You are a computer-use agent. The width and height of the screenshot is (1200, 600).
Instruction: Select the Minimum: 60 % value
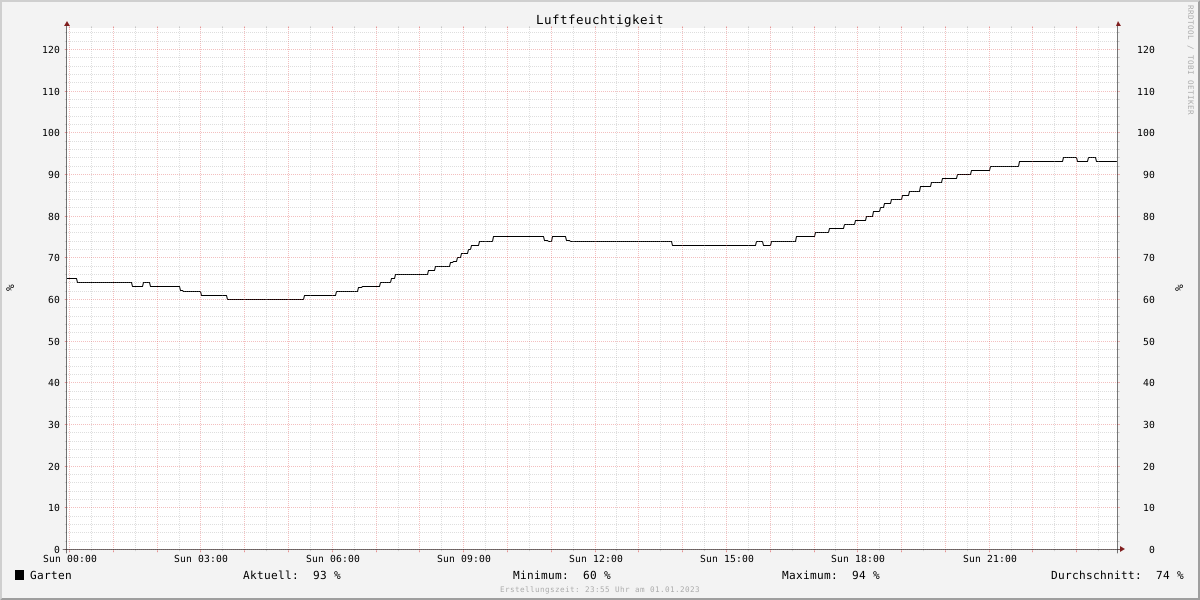(562, 575)
